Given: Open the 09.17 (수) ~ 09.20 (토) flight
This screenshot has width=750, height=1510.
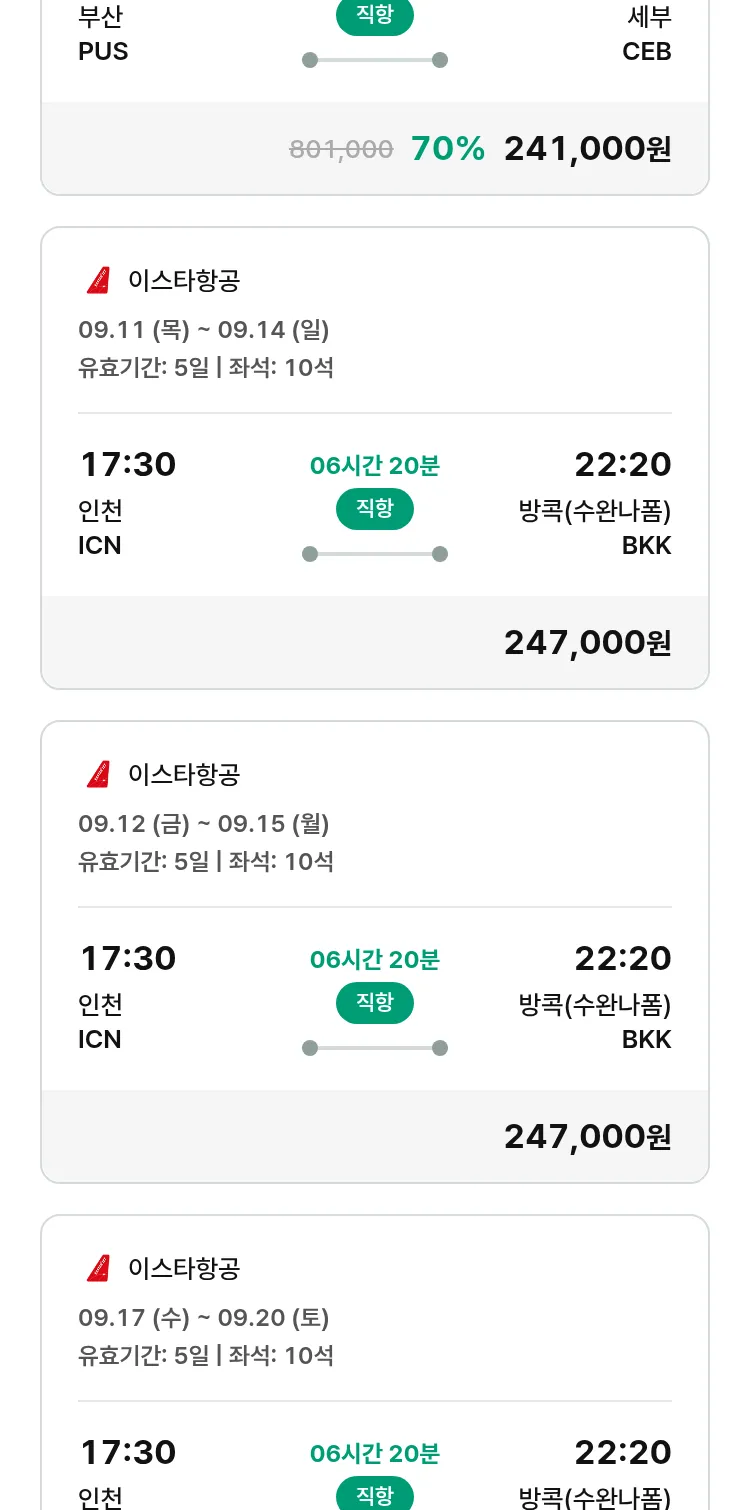Looking at the screenshot, I should (204, 1318).
